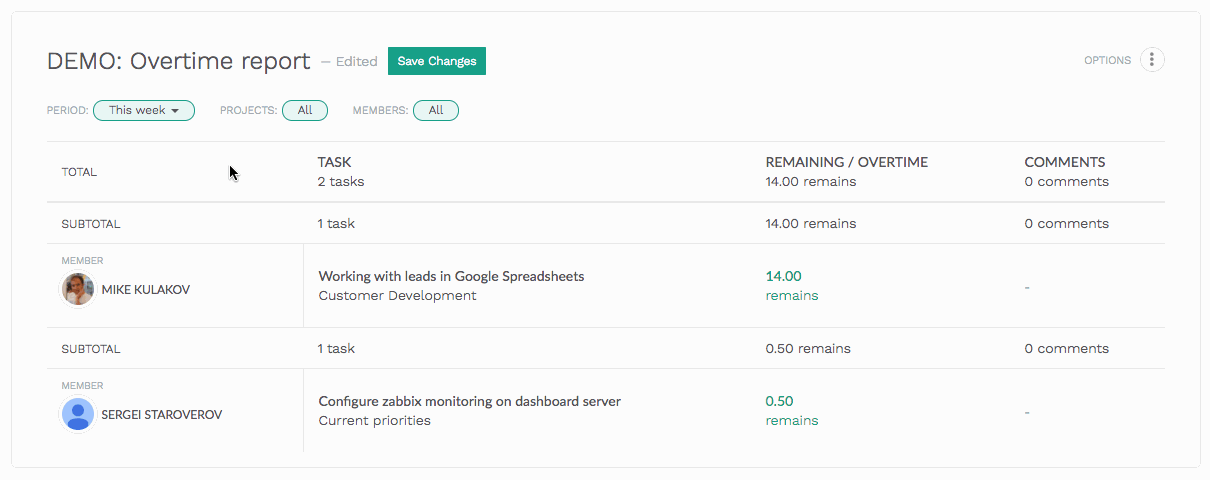Click the COMMENTS column header
Viewport: 1210px width, 480px height.
click(1064, 162)
